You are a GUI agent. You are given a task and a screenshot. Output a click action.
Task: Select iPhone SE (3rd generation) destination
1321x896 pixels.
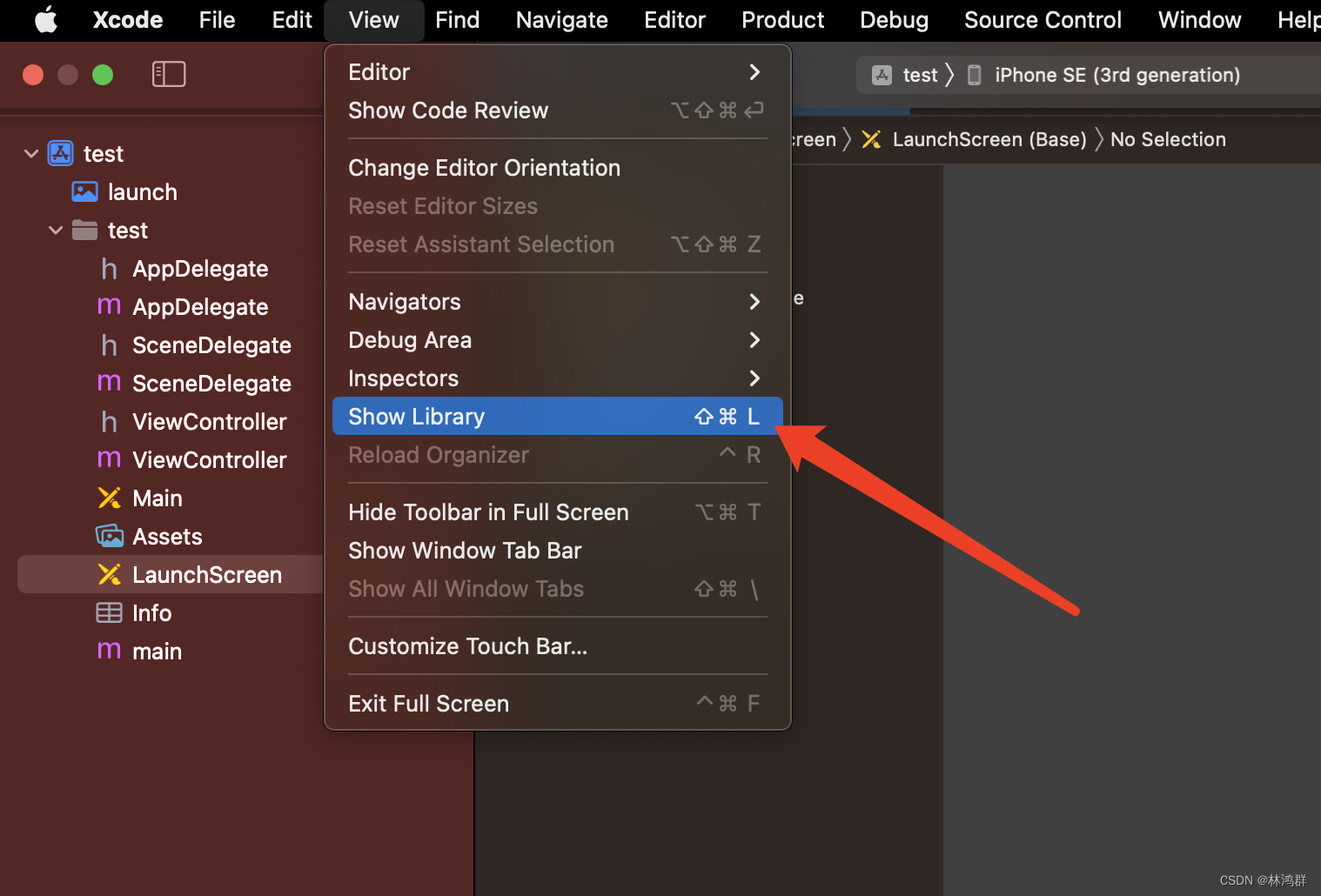pos(1117,75)
